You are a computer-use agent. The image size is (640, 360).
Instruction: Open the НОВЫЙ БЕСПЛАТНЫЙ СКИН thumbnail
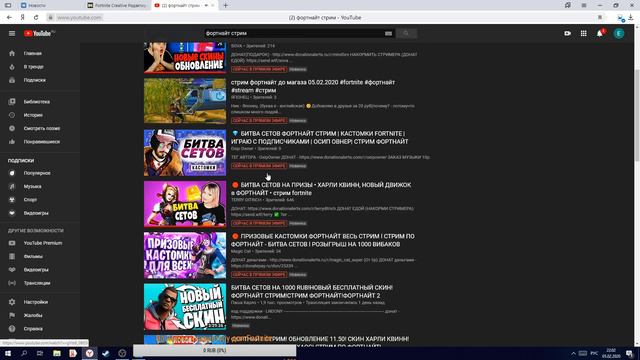(185, 307)
